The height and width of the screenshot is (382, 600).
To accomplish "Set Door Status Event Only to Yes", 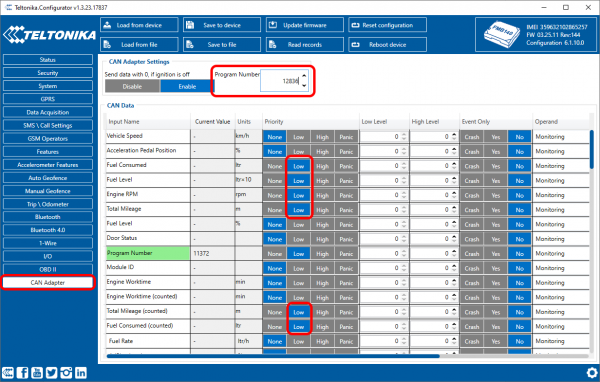I will (x=496, y=239).
